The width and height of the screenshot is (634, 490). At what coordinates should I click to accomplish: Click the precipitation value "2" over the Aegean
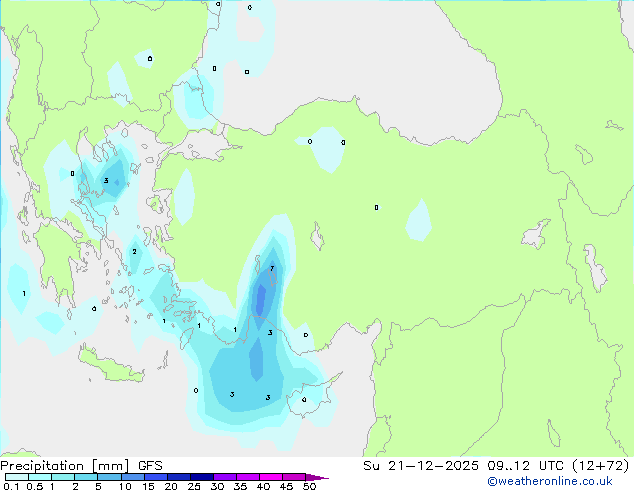pyautogui.click(x=135, y=251)
